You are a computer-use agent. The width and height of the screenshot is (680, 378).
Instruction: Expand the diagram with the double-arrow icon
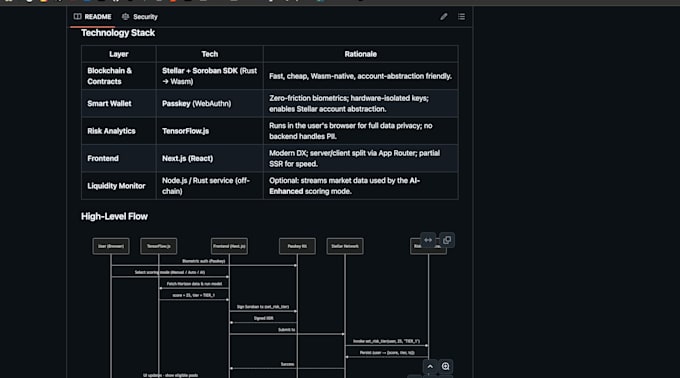tap(428, 240)
